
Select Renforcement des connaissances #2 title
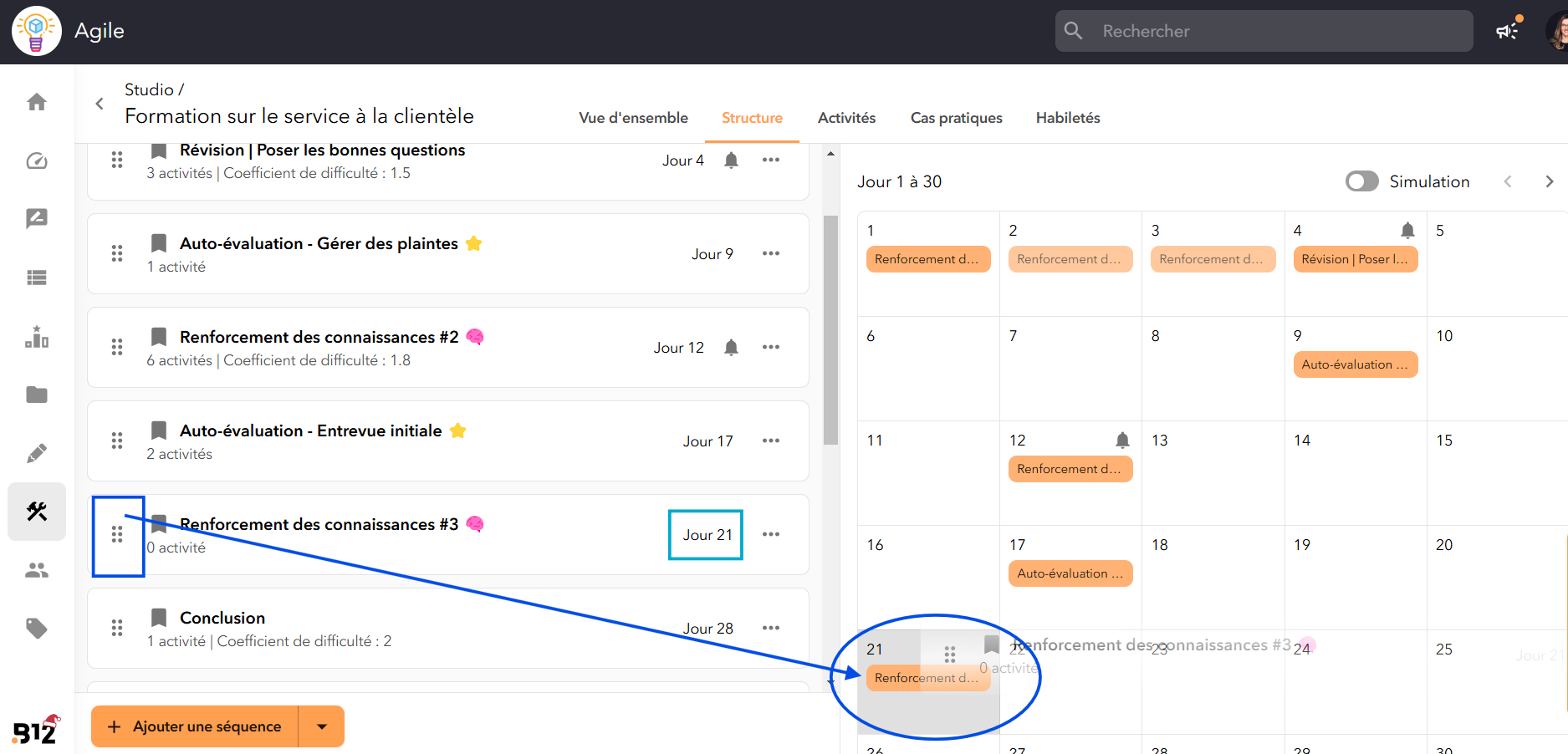click(319, 337)
